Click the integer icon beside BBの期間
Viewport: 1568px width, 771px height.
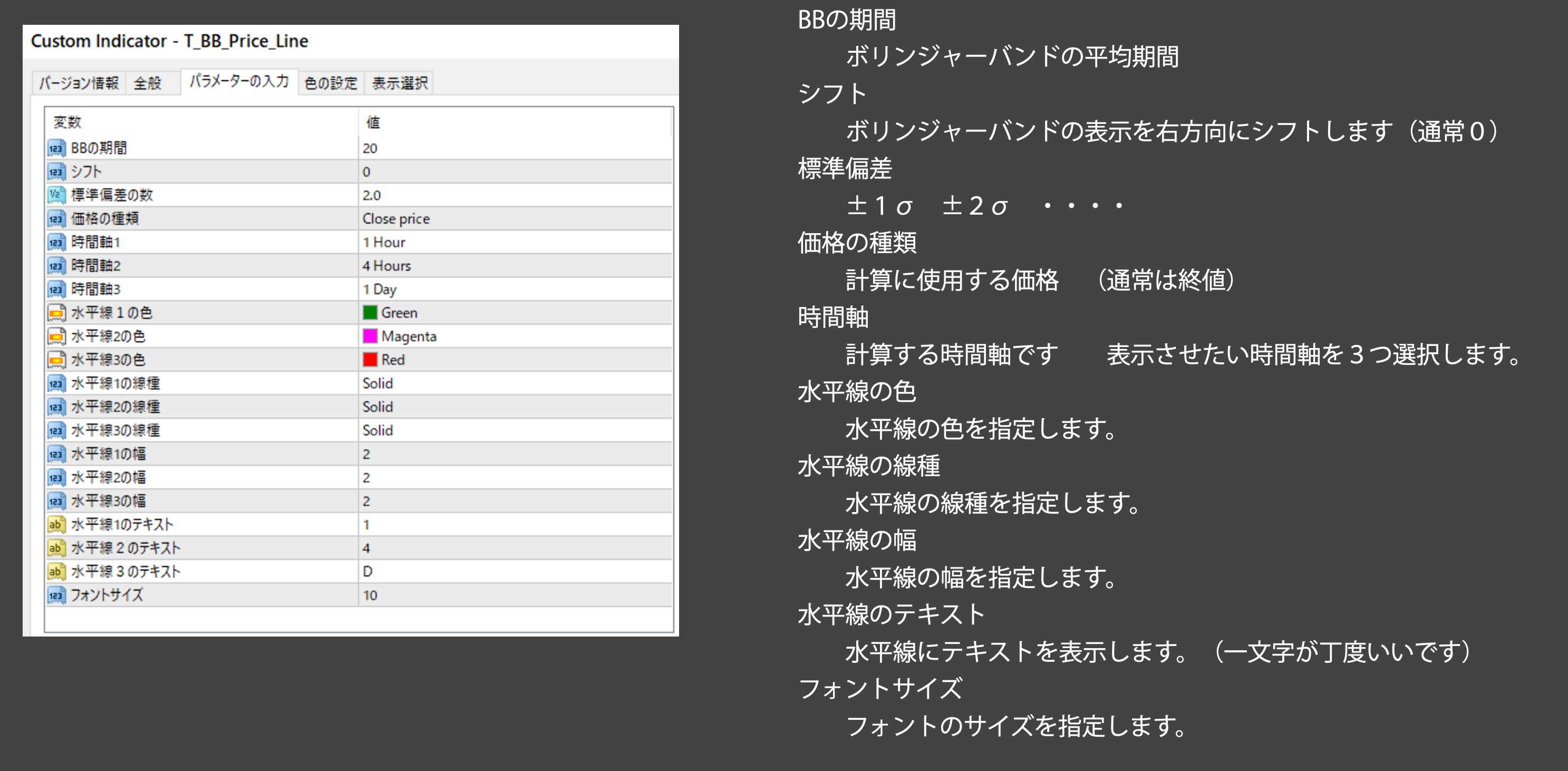click(x=56, y=148)
